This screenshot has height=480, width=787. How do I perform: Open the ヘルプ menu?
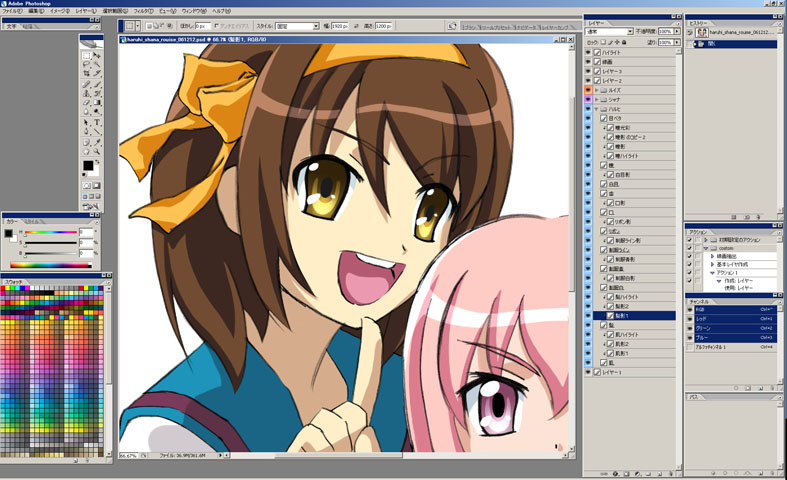pos(221,11)
